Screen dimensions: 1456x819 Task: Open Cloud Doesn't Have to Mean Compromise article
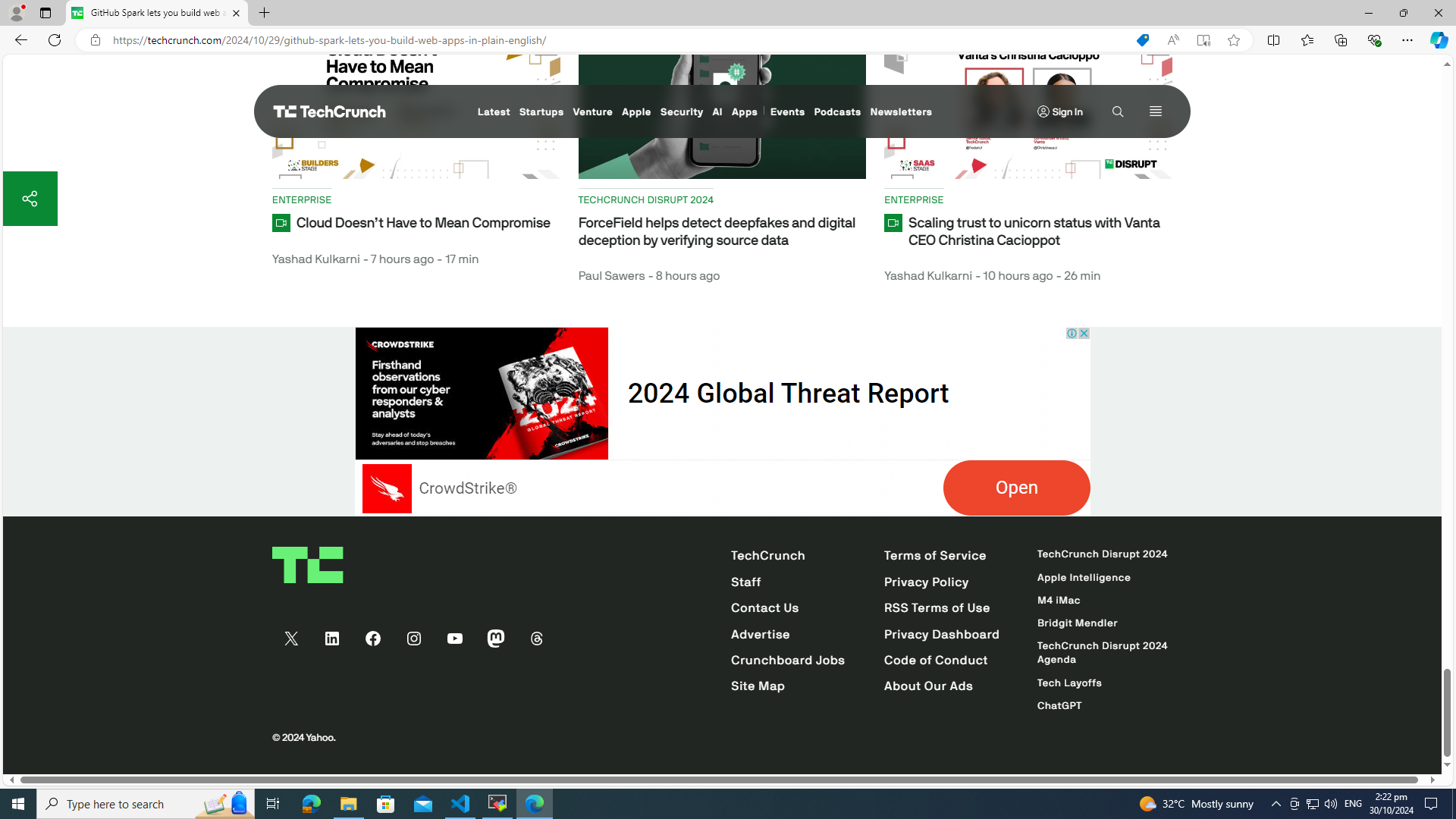click(x=423, y=223)
